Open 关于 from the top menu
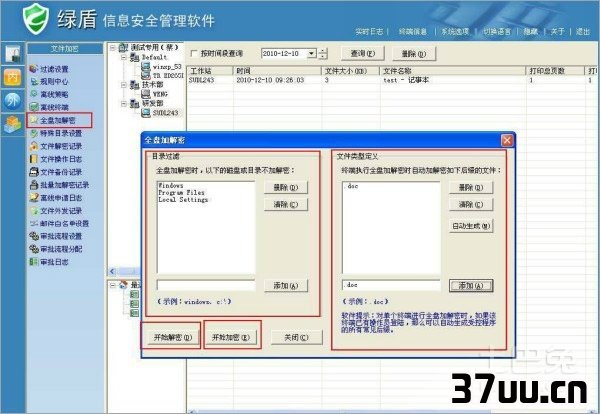 (x=558, y=31)
